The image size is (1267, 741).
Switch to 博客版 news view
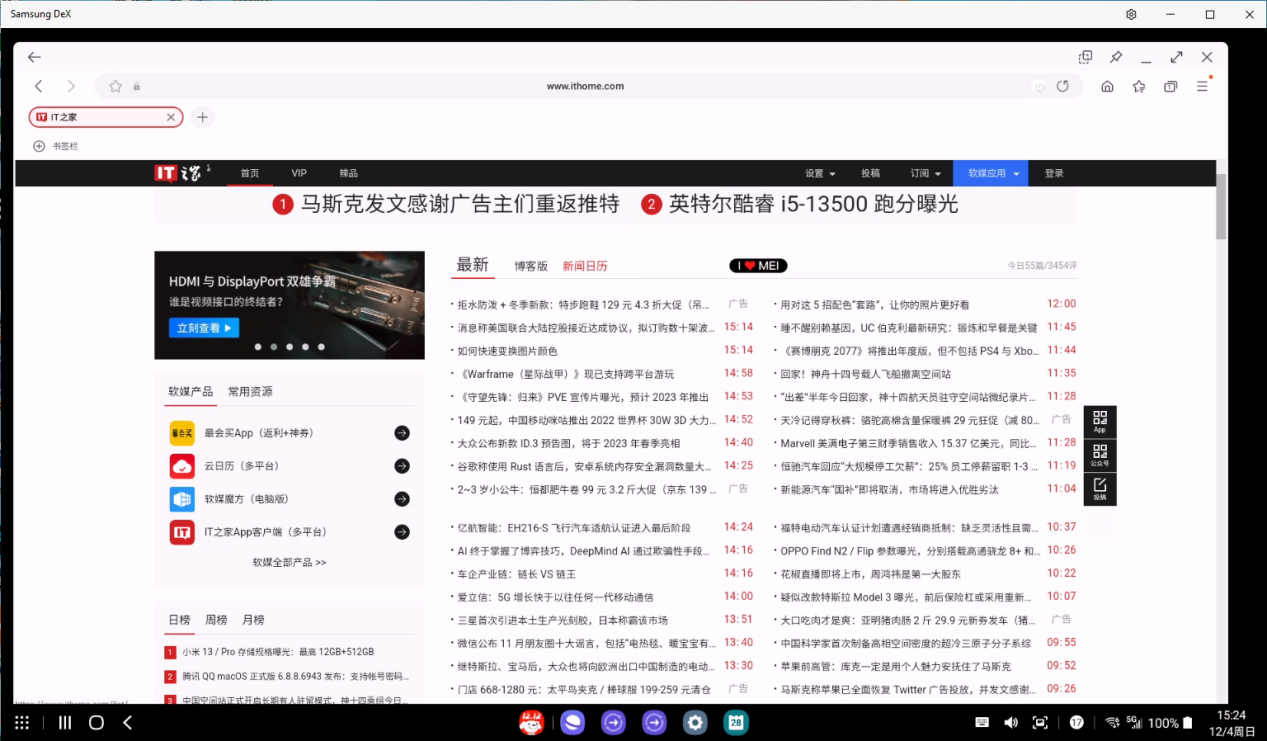click(531, 266)
